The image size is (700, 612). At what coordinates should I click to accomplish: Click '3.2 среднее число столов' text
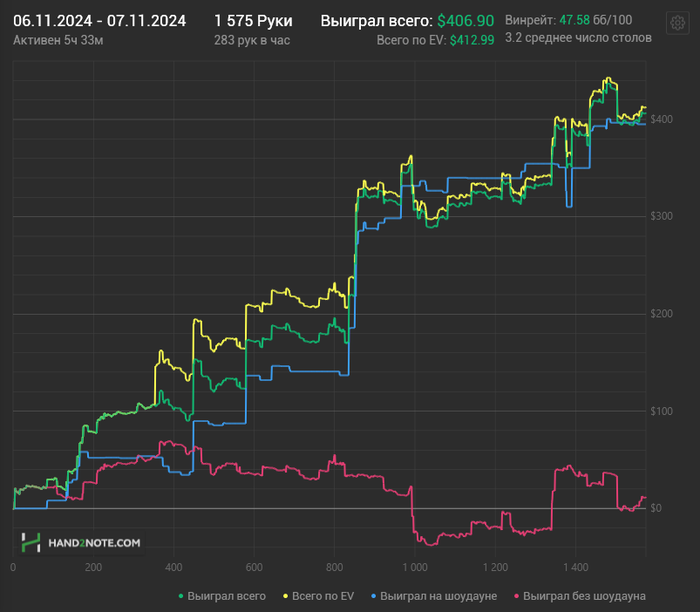[578, 38]
